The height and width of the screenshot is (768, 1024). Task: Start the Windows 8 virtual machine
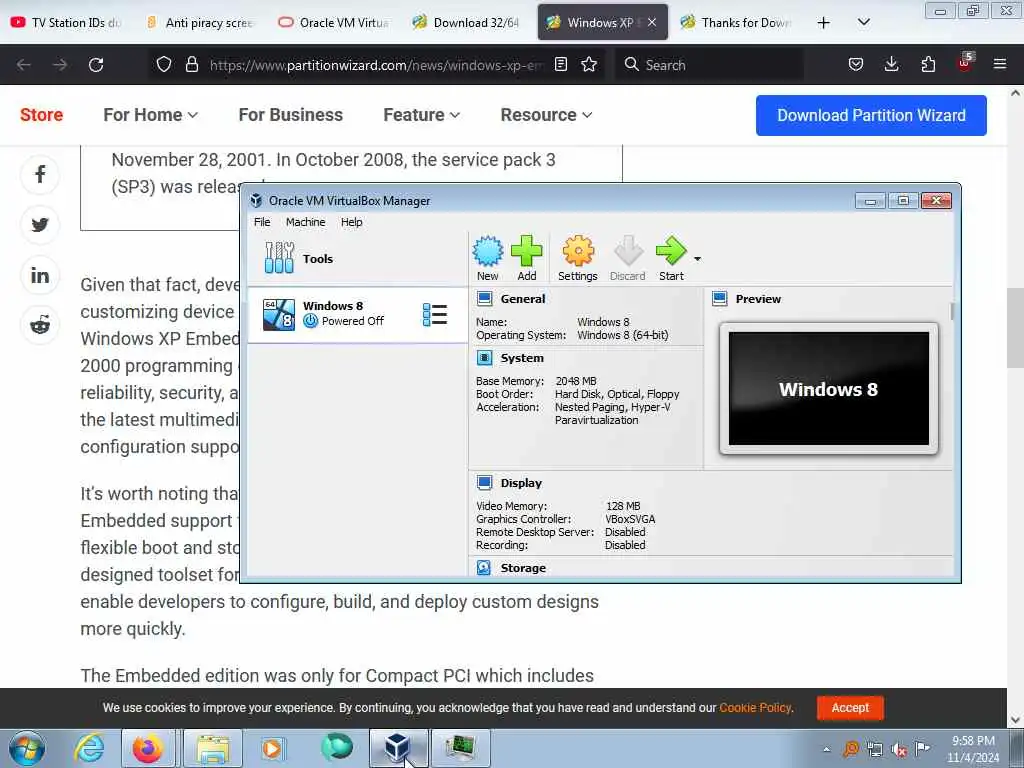tap(671, 259)
